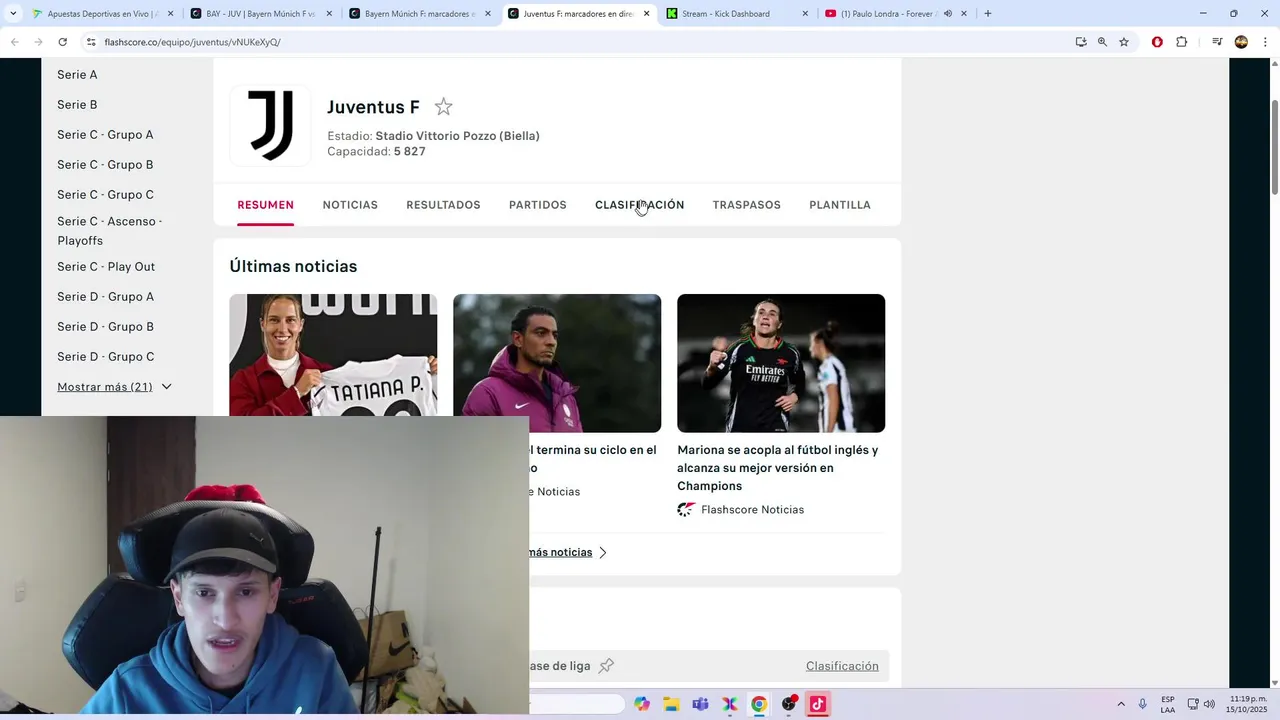Open the Clasificación link in league row
This screenshot has width=1280, height=720.
pyautogui.click(x=842, y=666)
